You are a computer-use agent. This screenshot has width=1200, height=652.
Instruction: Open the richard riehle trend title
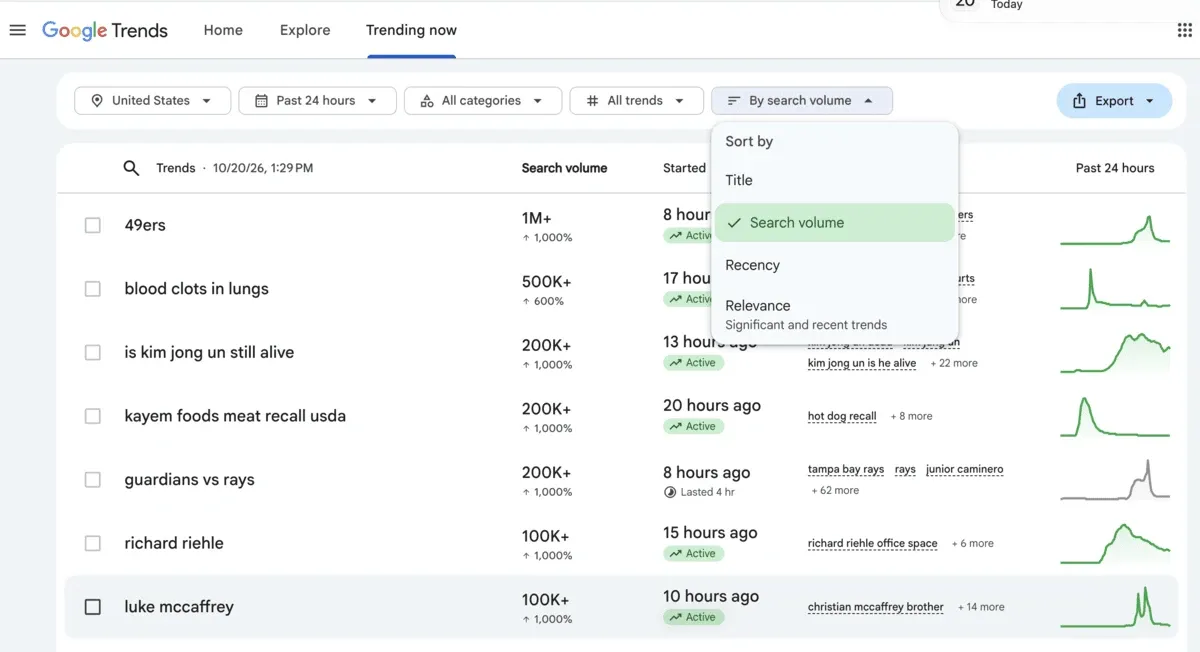point(174,543)
